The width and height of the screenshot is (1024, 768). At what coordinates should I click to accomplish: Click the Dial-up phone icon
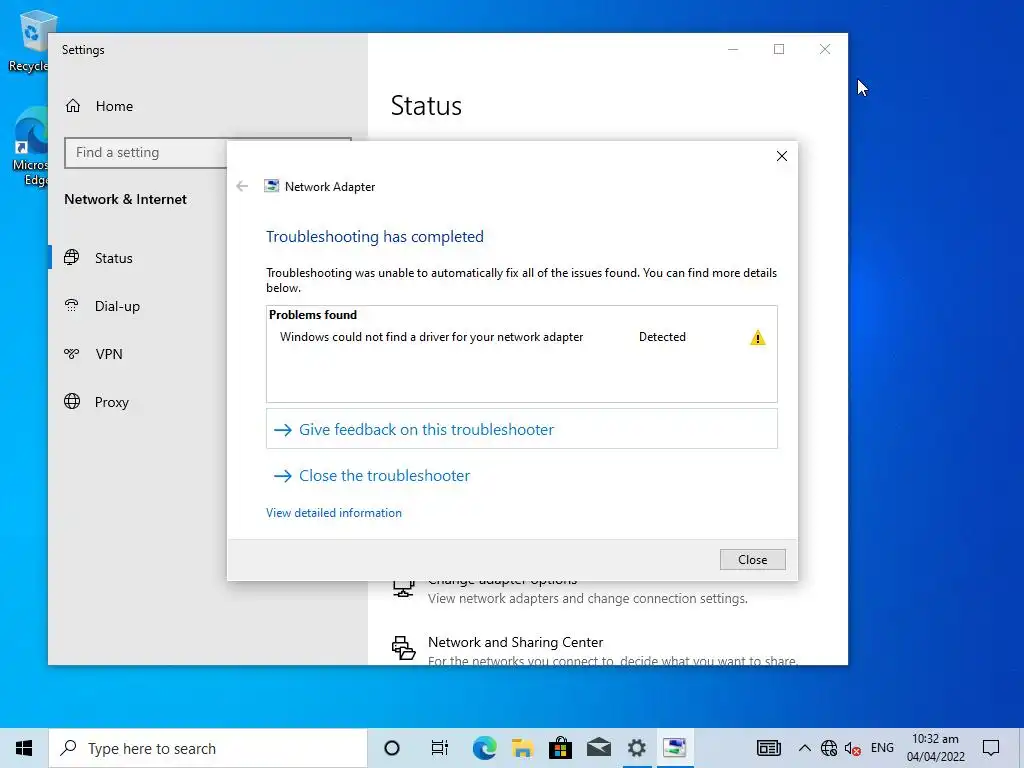(72, 306)
